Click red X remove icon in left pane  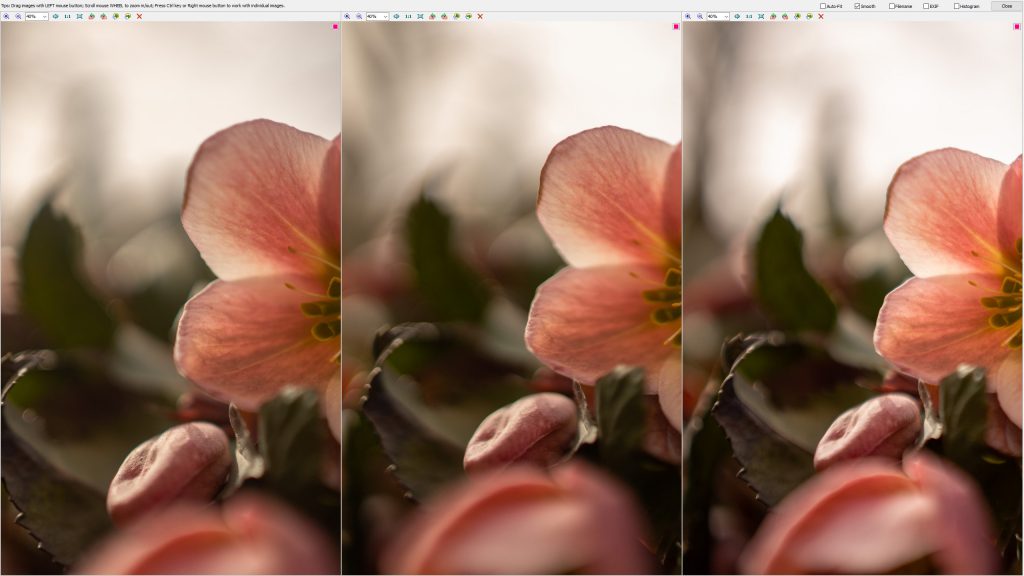(139, 16)
